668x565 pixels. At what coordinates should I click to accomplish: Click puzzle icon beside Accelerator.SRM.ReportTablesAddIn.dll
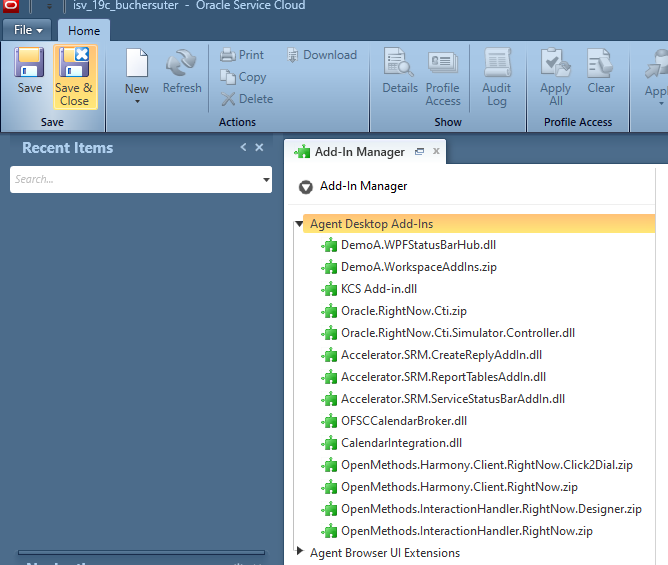(x=329, y=377)
